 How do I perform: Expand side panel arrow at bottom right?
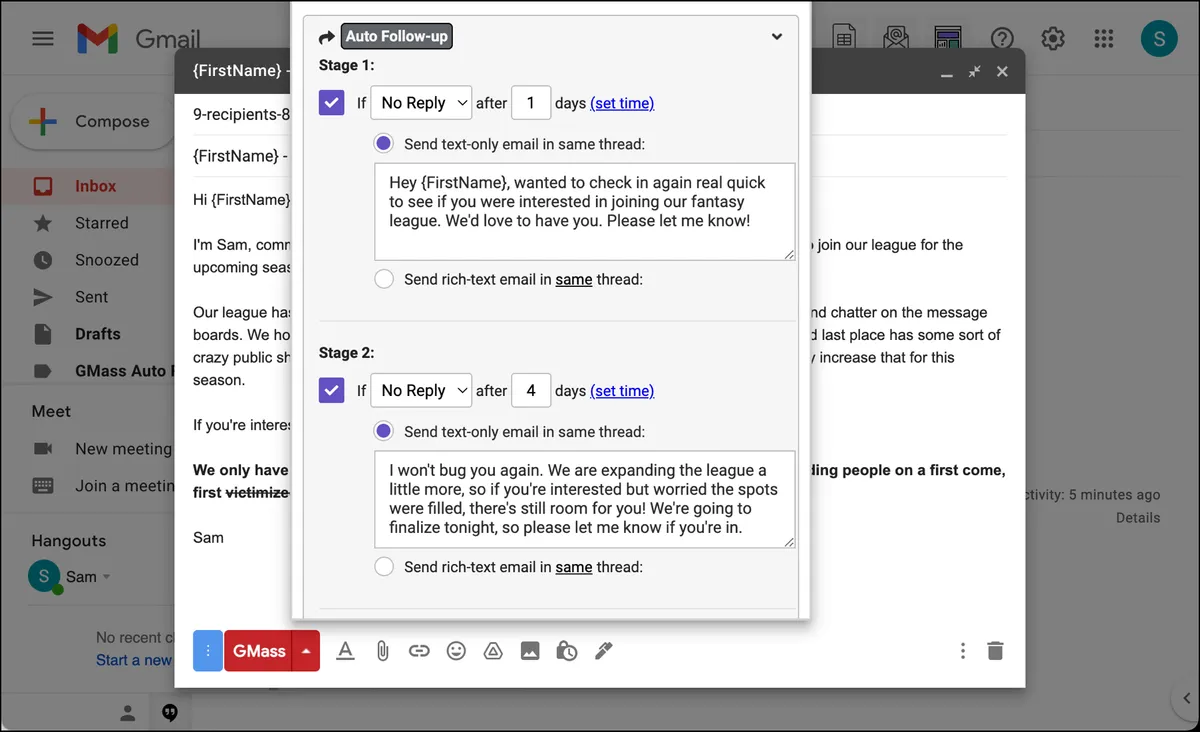[x=1186, y=699]
